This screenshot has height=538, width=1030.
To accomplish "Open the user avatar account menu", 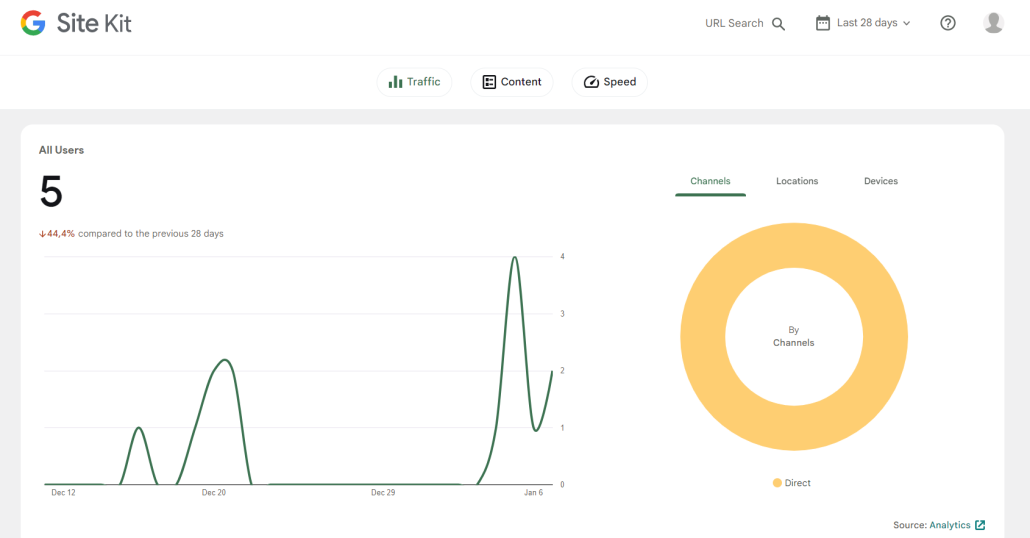I will tap(993, 23).
